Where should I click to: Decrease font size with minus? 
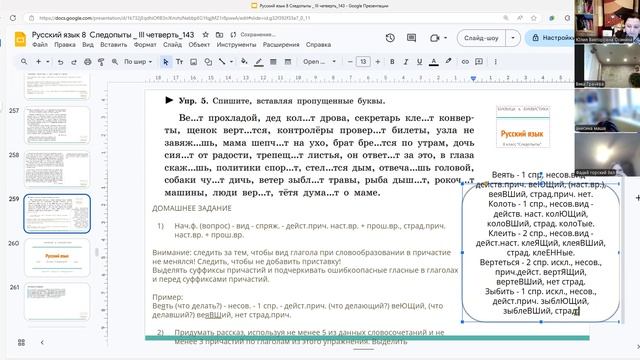coord(350,62)
